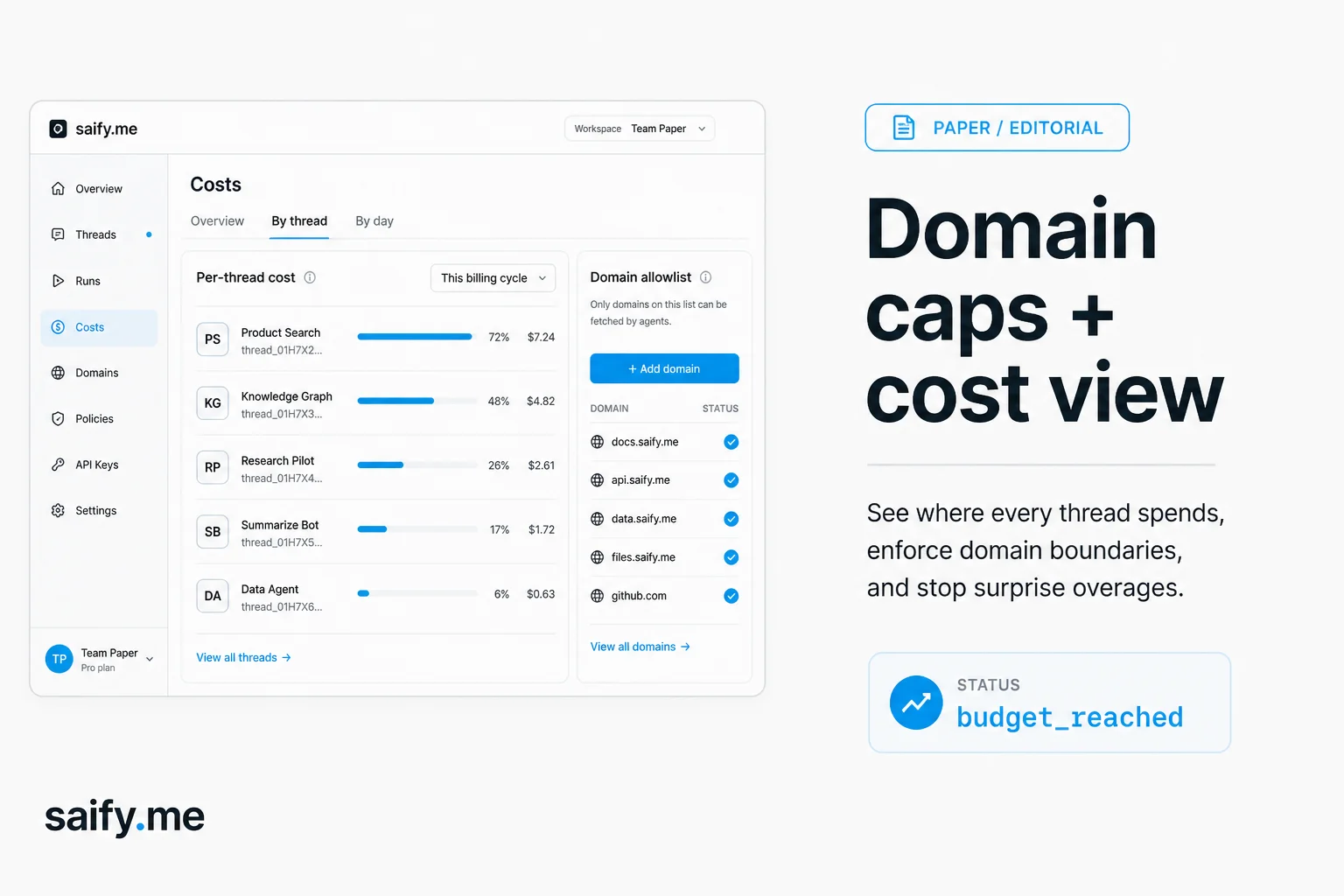Click the globe icon next to data.saify.me
This screenshot has width=1344, height=896.
pyautogui.click(x=598, y=519)
